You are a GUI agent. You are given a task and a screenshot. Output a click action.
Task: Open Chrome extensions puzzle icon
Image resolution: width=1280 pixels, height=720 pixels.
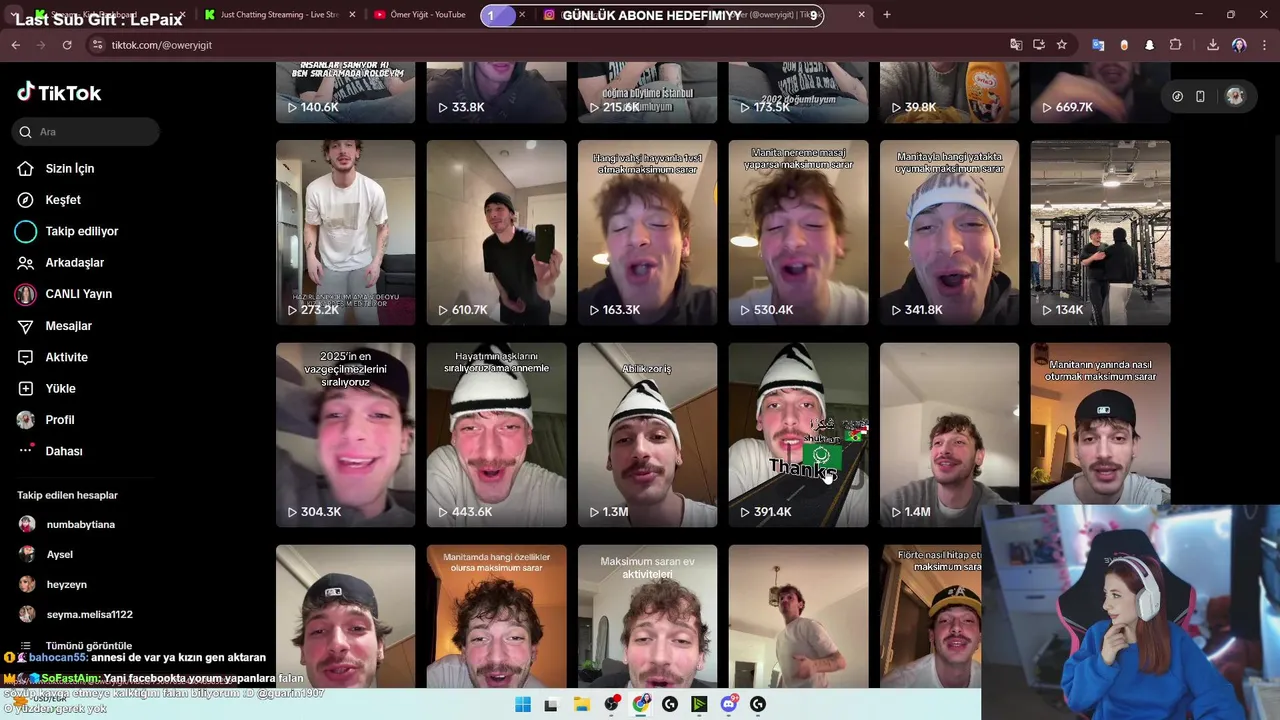pyautogui.click(x=1175, y=45)
